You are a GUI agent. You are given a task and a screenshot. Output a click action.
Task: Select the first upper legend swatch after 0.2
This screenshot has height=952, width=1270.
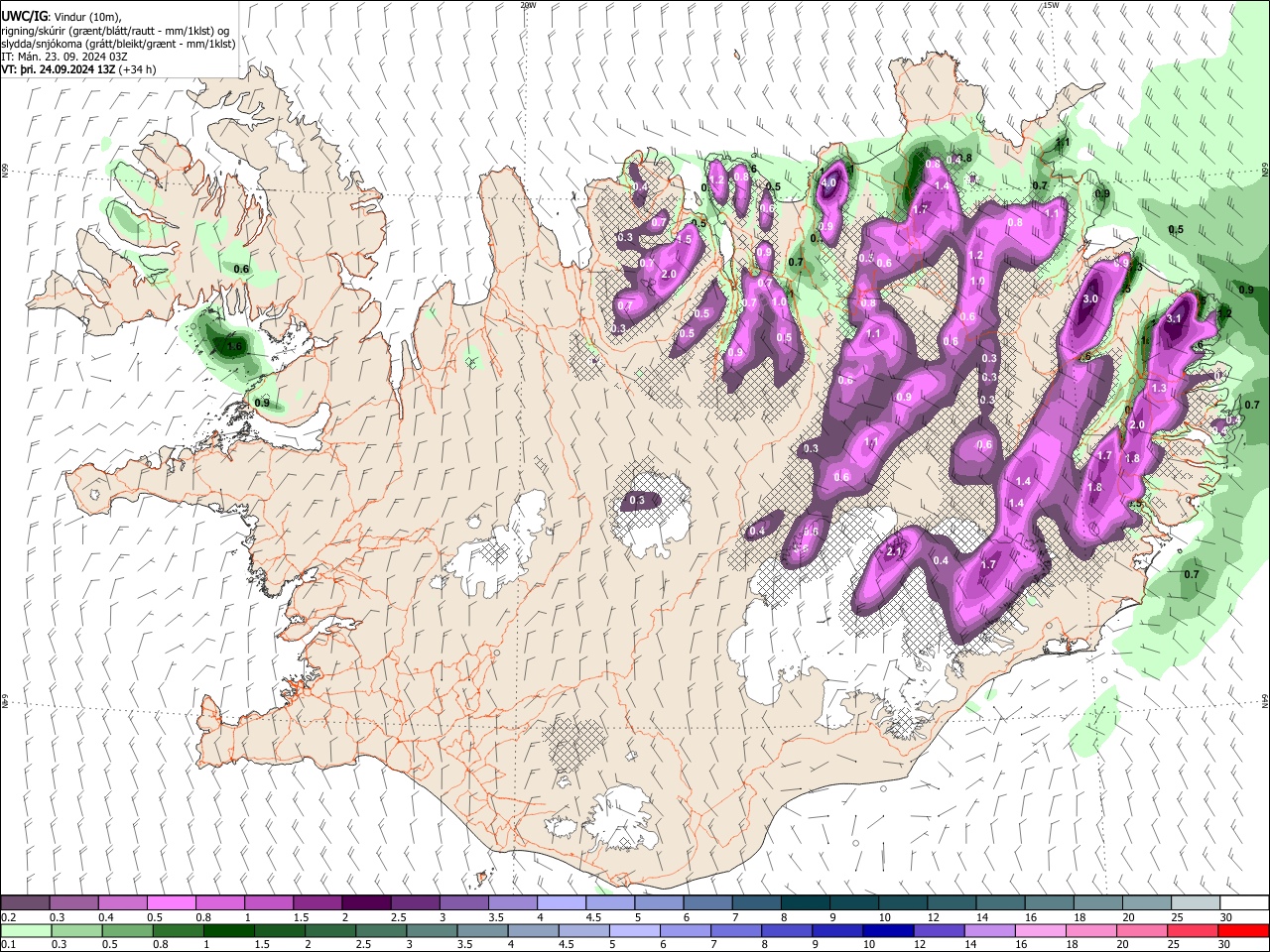coord(25,903)
